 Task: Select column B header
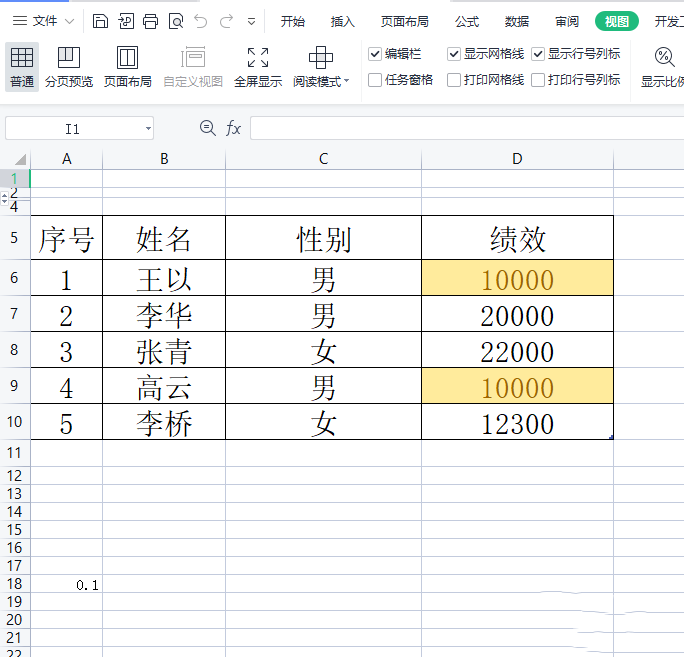(x=164, y=159)
